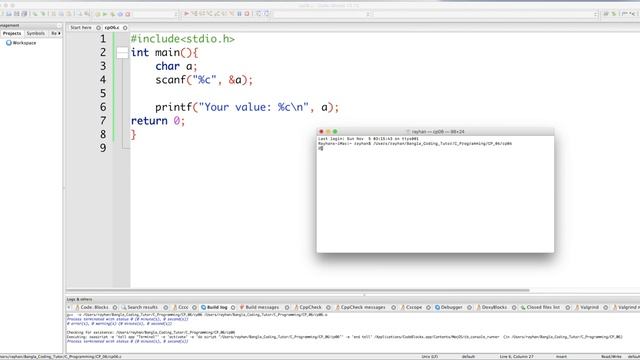Viewport: 640px width, 360px height.
Task: Open the Start here tab
Action: click(81, 28)
